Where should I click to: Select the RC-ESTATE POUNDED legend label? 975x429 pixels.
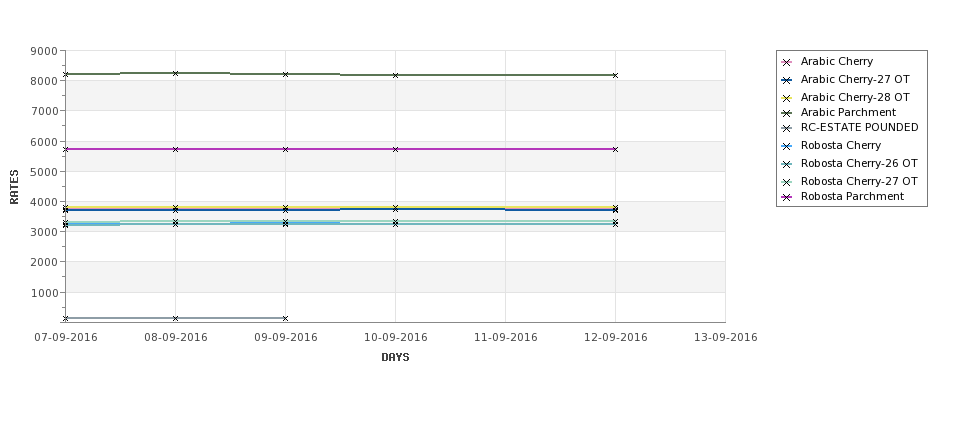(859, 127)
